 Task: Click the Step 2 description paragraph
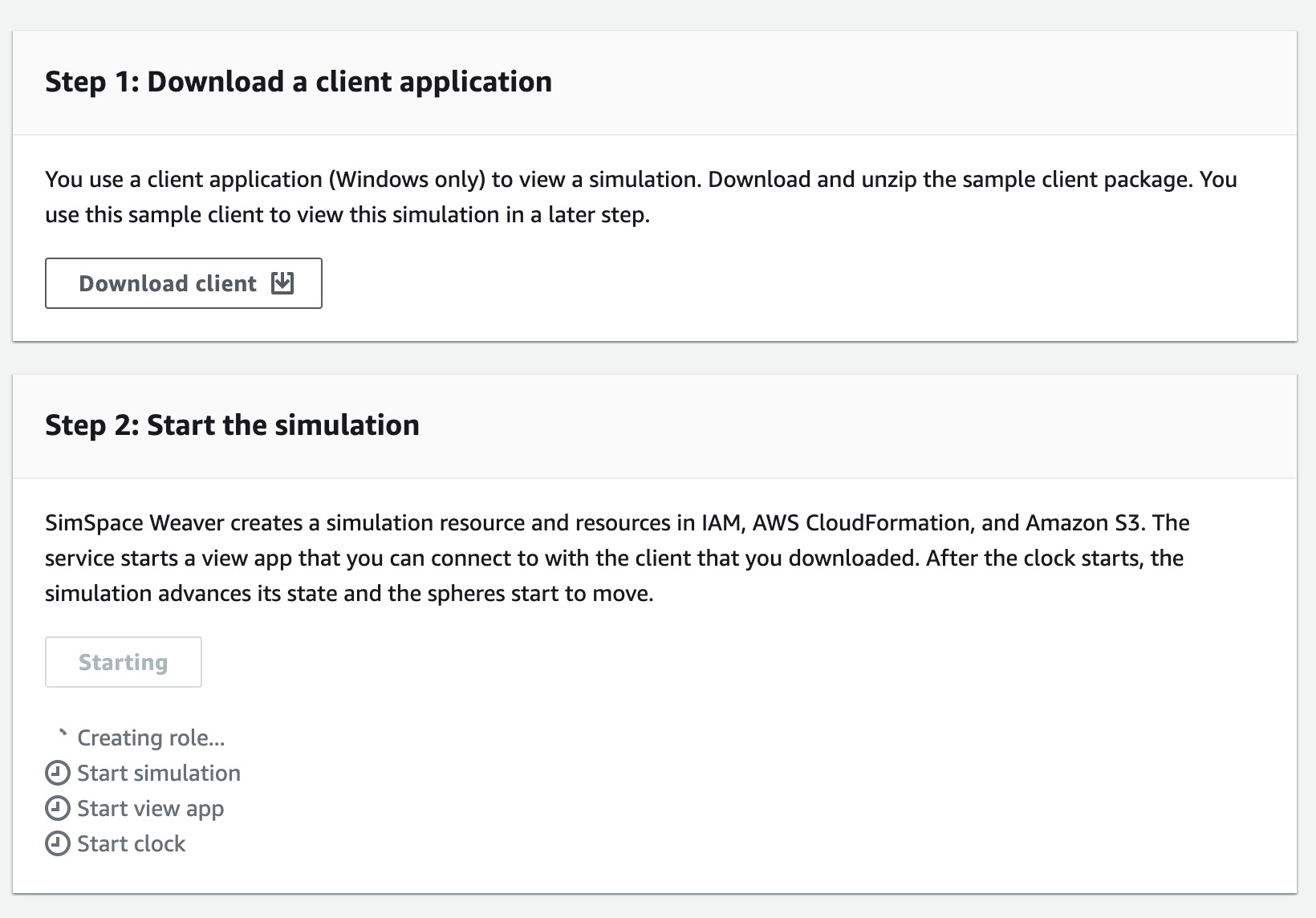point(618,558)
